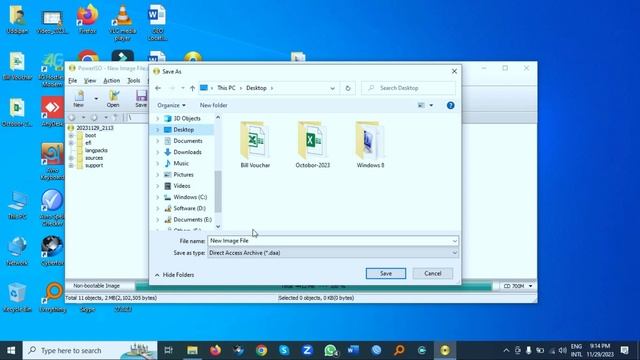Click the New folder button

[213, 105]
